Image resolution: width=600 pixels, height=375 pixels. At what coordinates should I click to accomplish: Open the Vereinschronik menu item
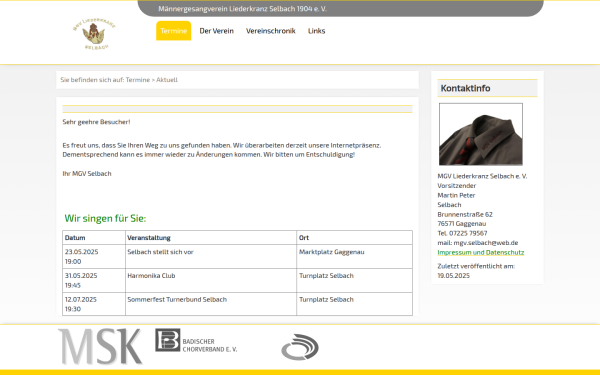click(271, 31)
